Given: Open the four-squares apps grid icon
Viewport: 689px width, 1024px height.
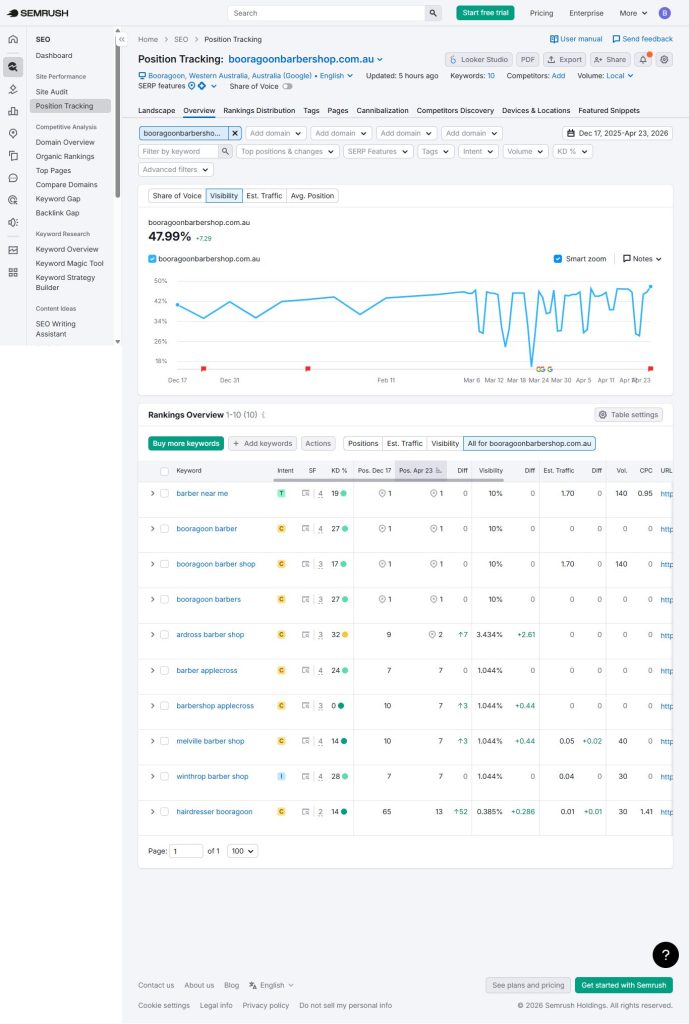Looking at the screenshot, I should pos(12,272).
